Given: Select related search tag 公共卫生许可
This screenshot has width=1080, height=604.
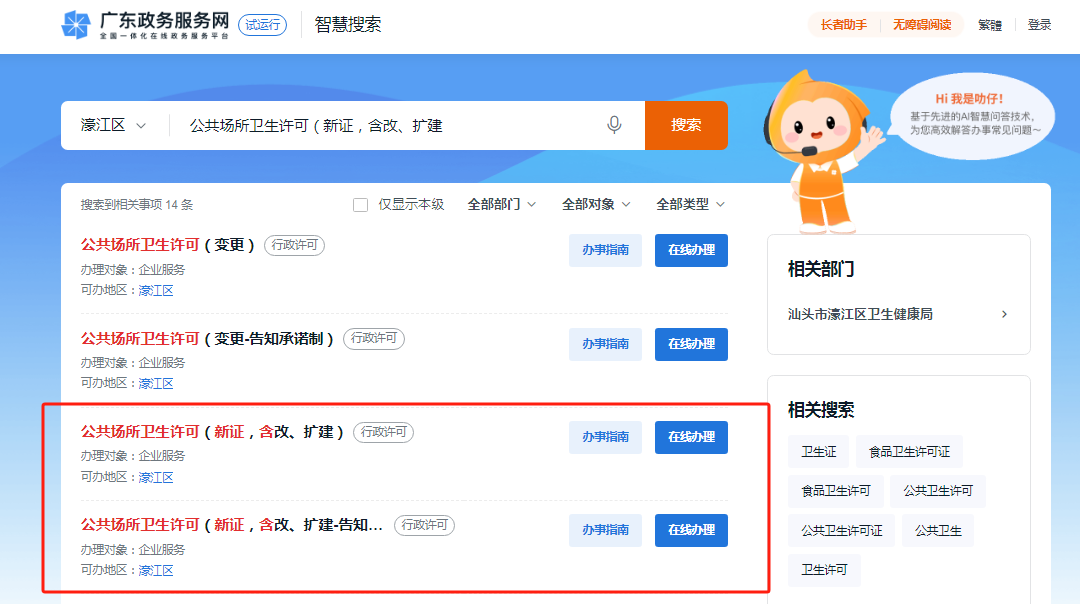Looking at the screenshot, I should (x=937, y=491).
